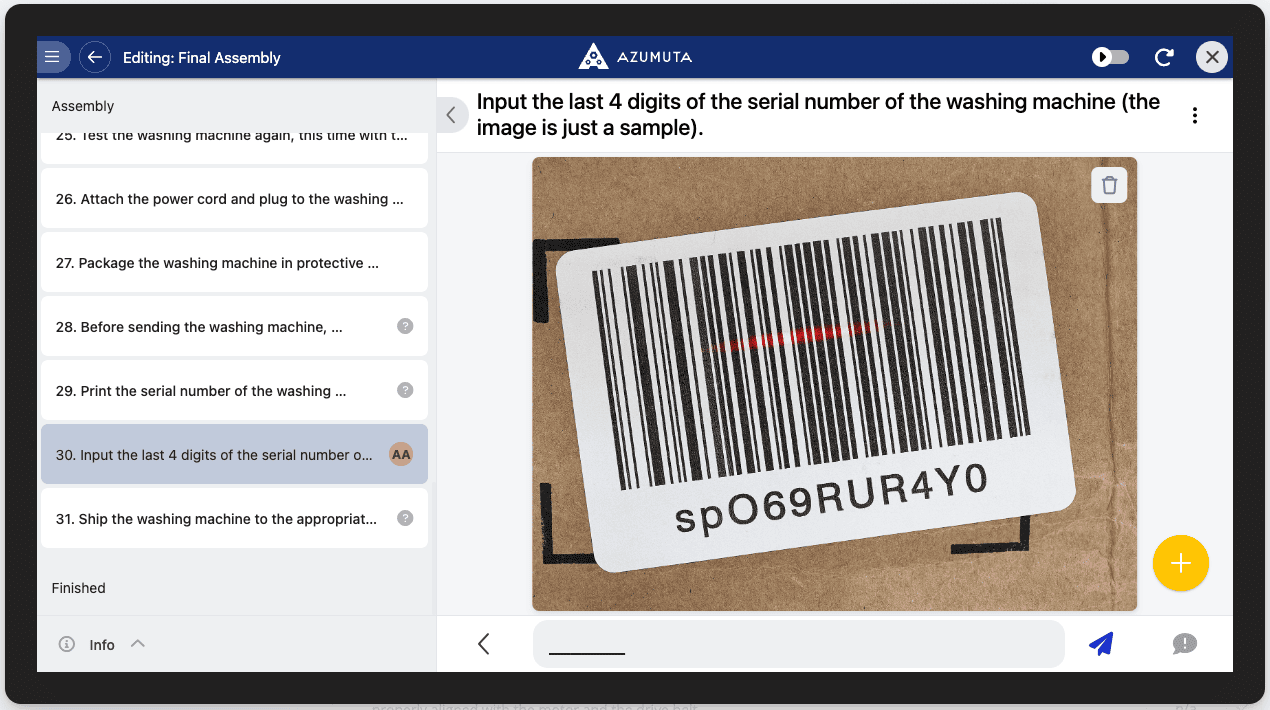Close the editor with X button

click(1212, 57)
